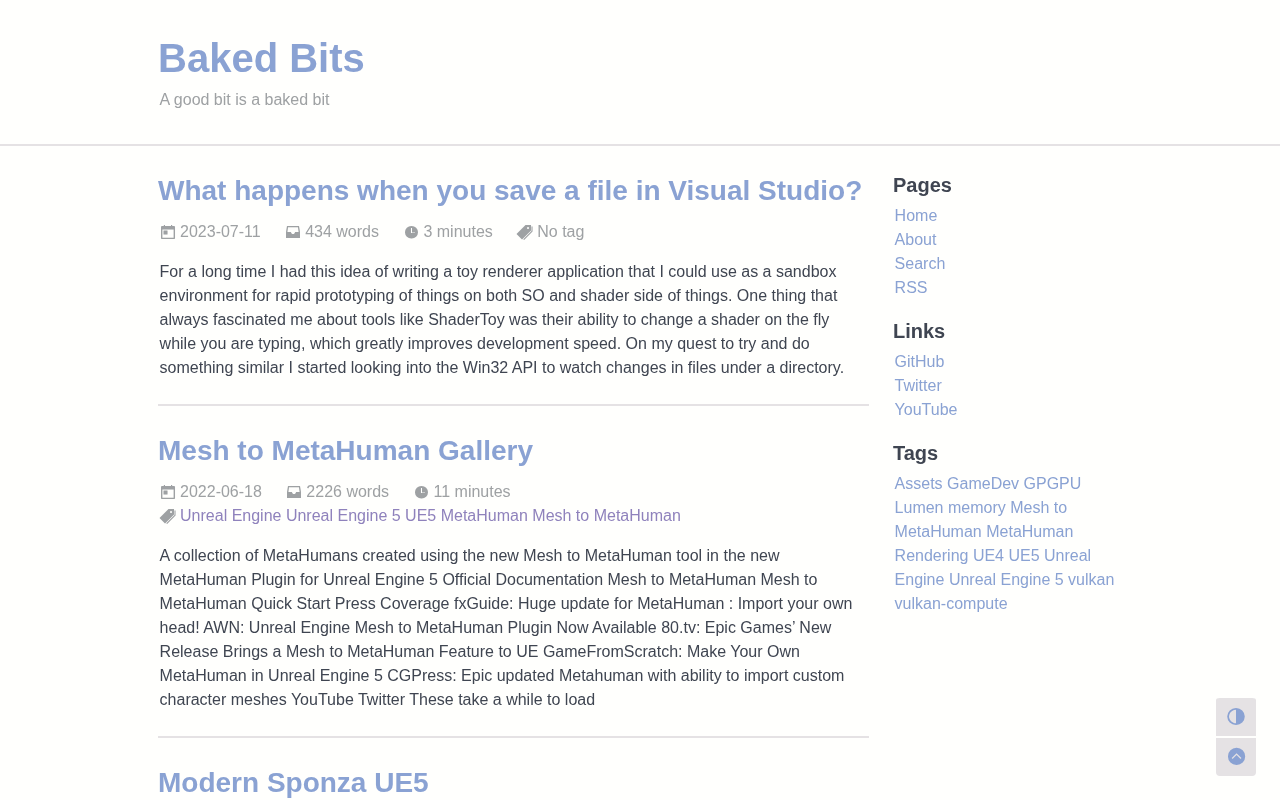Click the tag icon before Unreal Engine tags
Screen dimensions: 1280x800
(x=168, y=517)
